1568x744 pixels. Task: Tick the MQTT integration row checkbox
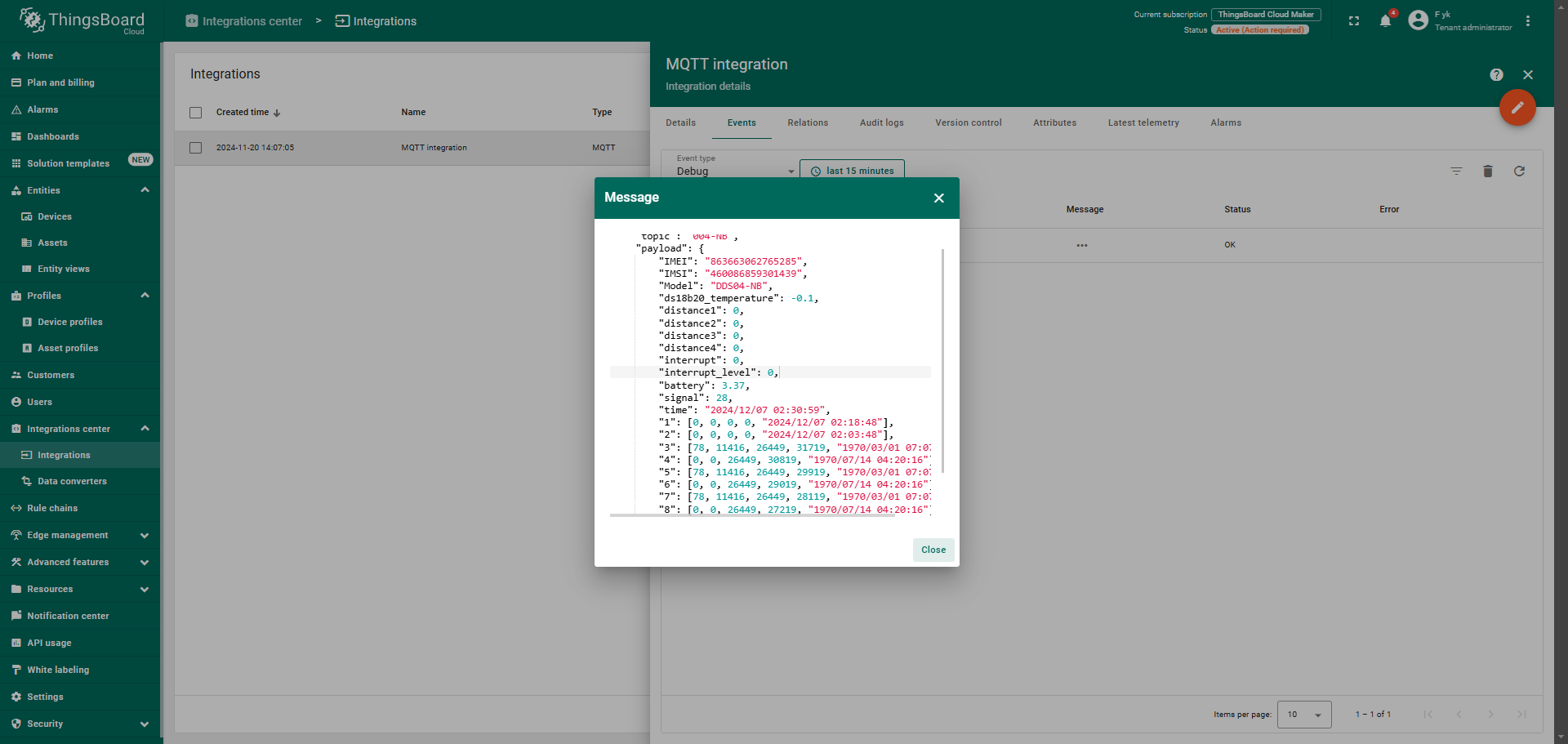click(x=195, y=148)
